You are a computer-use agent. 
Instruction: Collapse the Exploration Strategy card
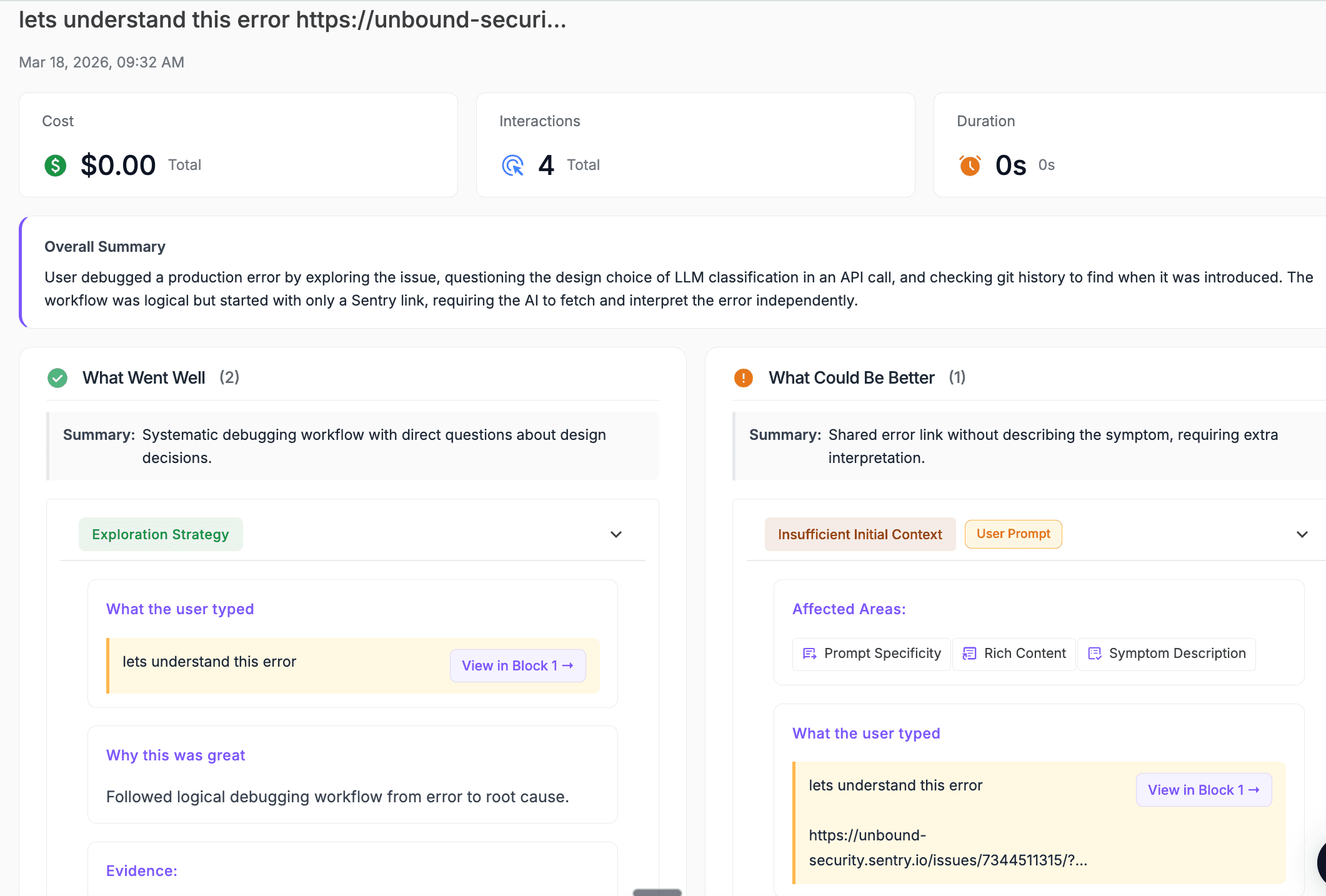pos(616,534)
